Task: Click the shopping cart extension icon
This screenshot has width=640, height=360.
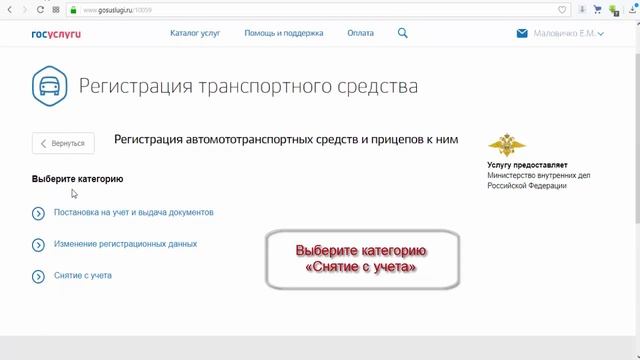Action: pos(598,9)
